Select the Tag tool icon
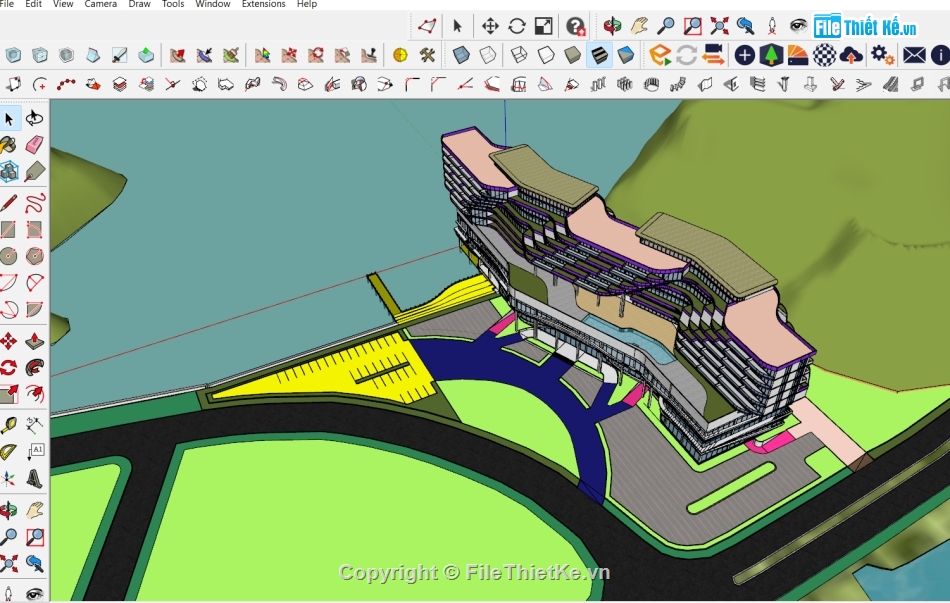Viewport: 950px width, 603px height. click(35, 172)
